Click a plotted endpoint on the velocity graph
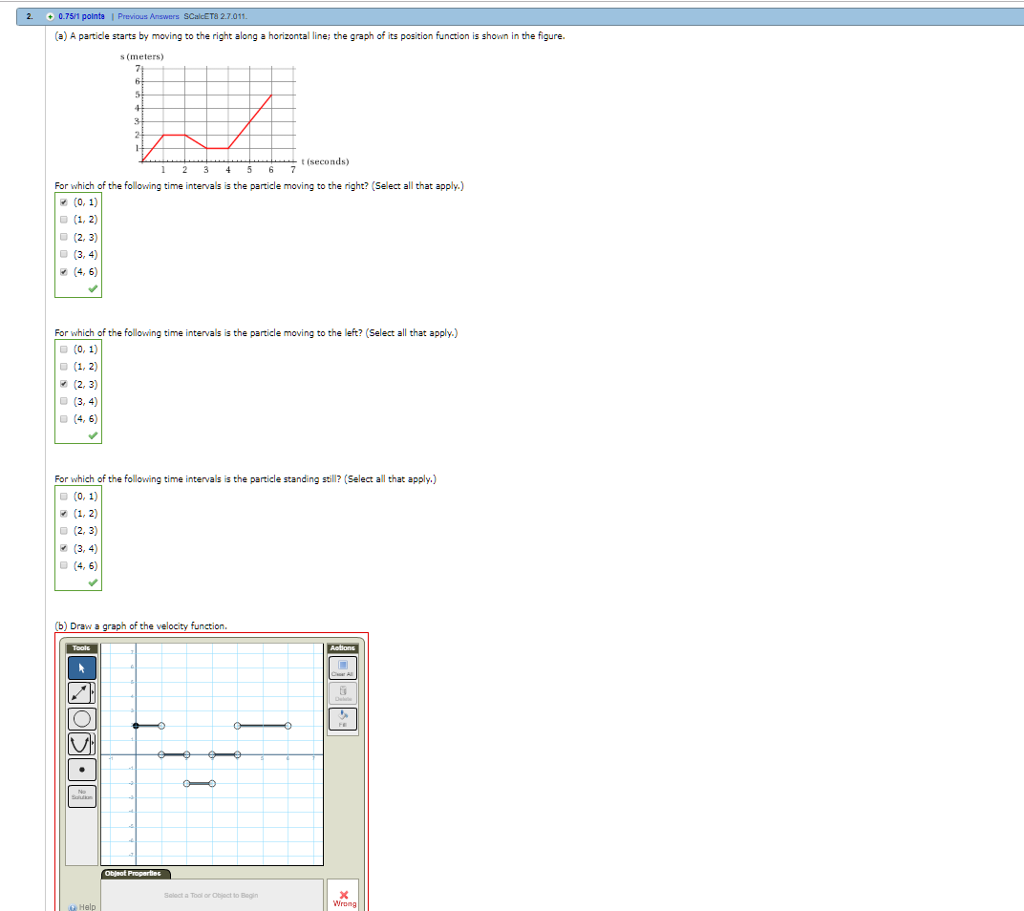 (x=161, y=726)
